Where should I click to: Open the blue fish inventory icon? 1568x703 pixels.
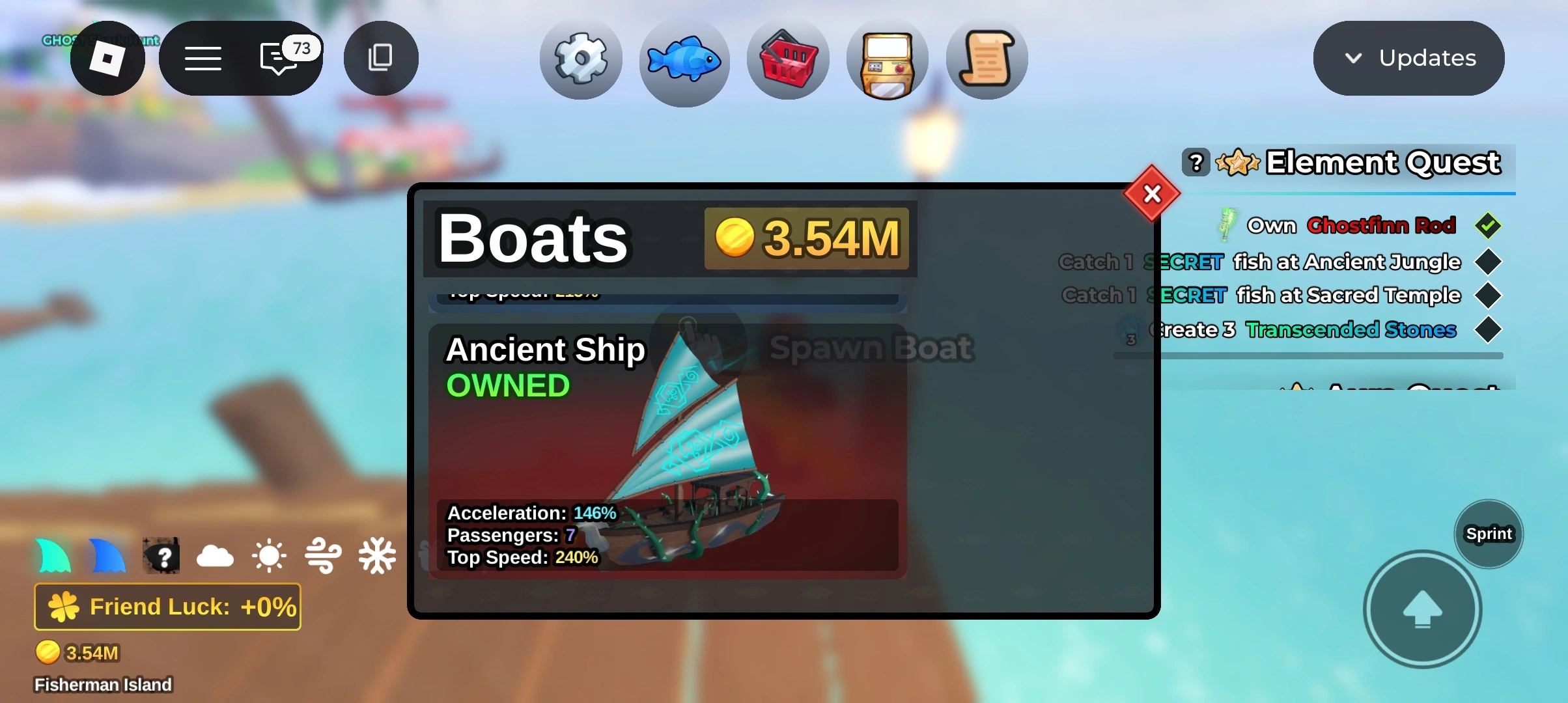[x=684, y=60]
